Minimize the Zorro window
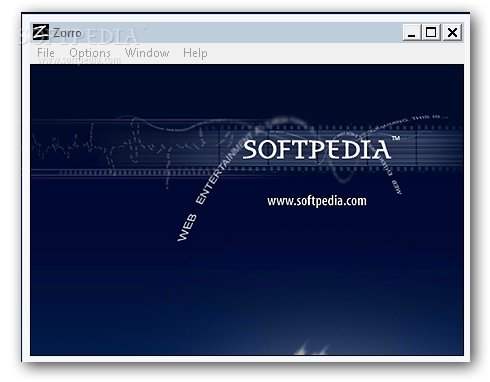 click(412, 33)
